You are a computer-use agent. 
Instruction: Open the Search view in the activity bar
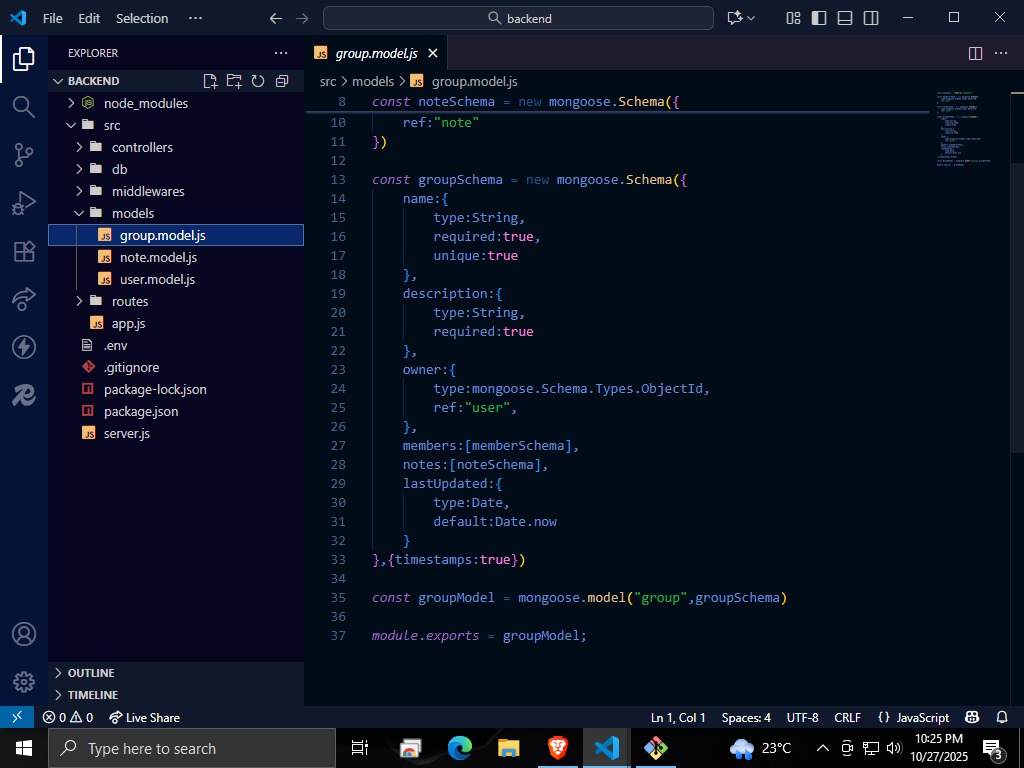[x=22, y=106]
